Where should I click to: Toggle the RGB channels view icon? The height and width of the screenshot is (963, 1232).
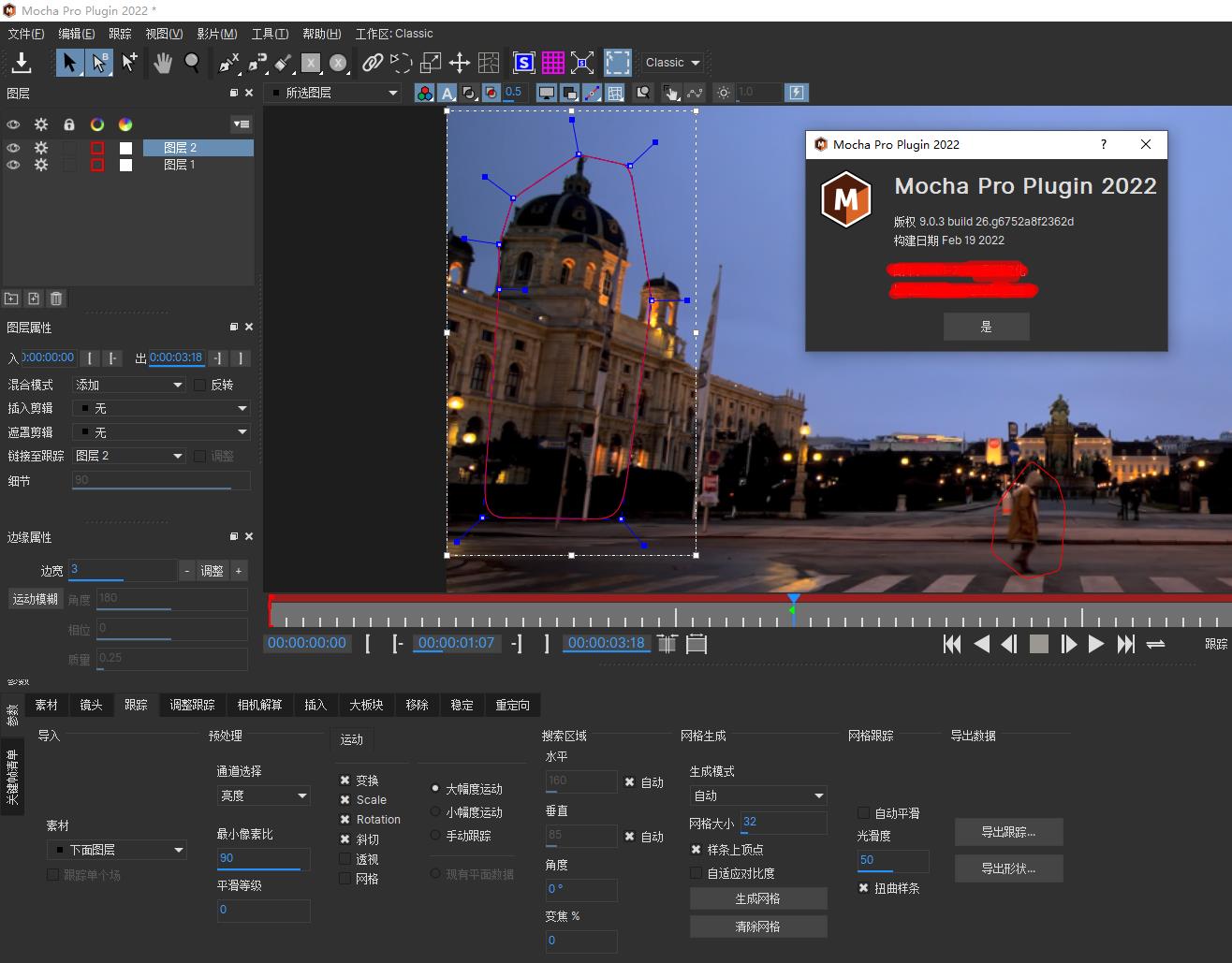[x=425, y=93]
